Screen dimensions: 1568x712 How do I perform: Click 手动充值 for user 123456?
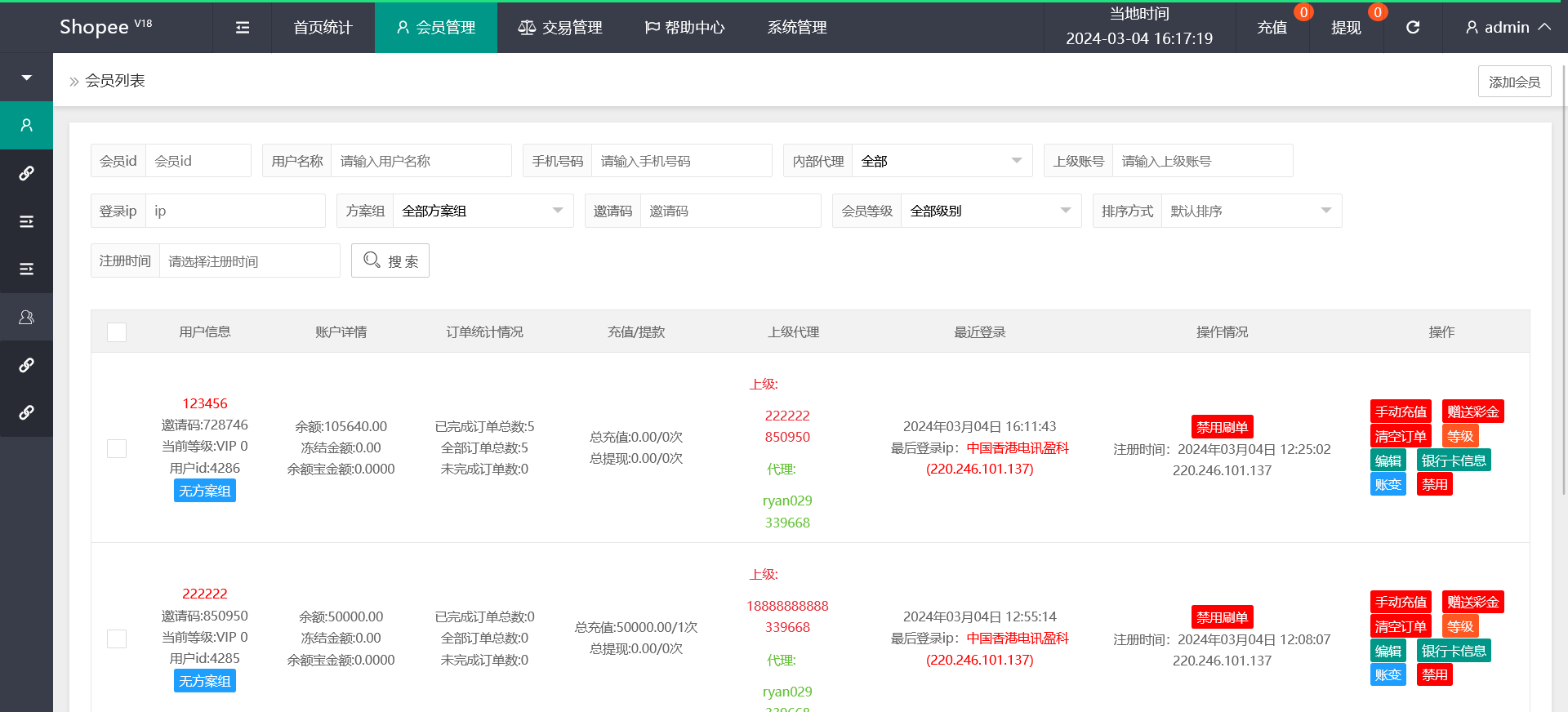1401,412
